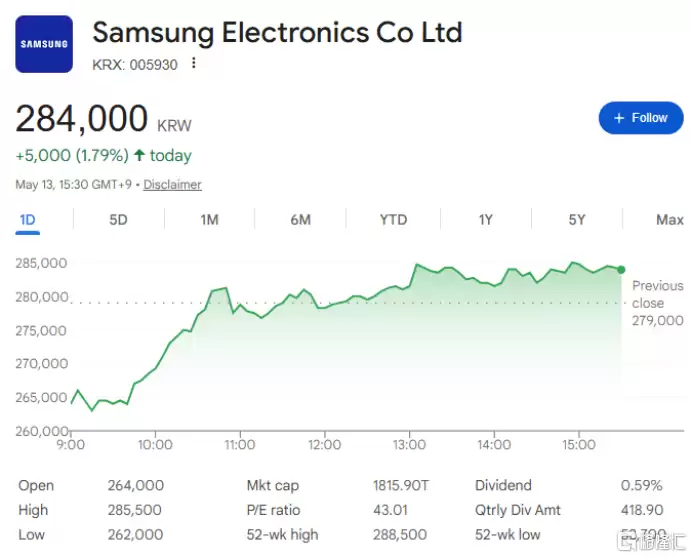
Task: Open the Disclaimer link
Action: click(x=172, y=185)
